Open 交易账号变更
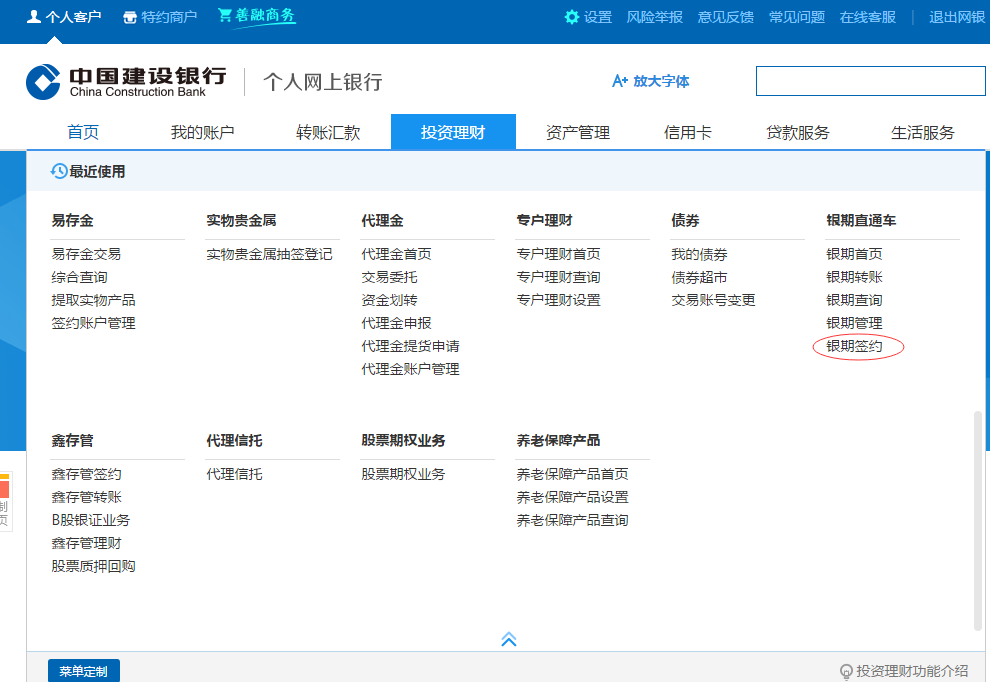Image resolution: width=990 pixels, height=682 pixels. pyautogui.click(x=713, y=300)
